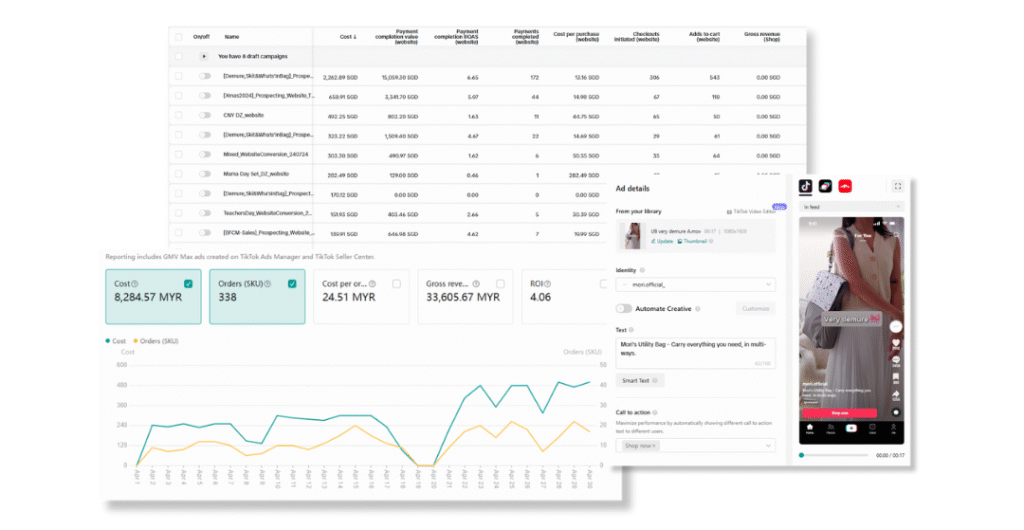Image resolution: width=1024 pixels, height=530 pixels.
Task: Click the Smart Text button
Action: [640, 381]
